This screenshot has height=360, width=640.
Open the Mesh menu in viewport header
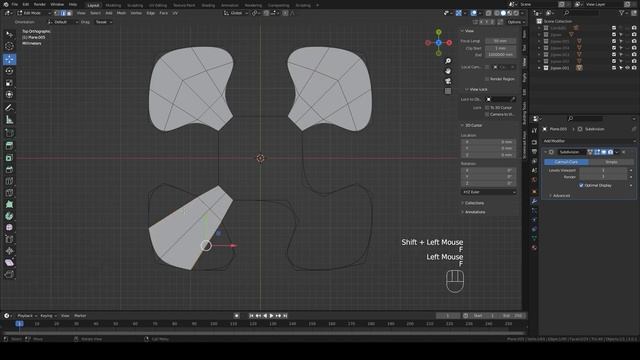point(121,13)
